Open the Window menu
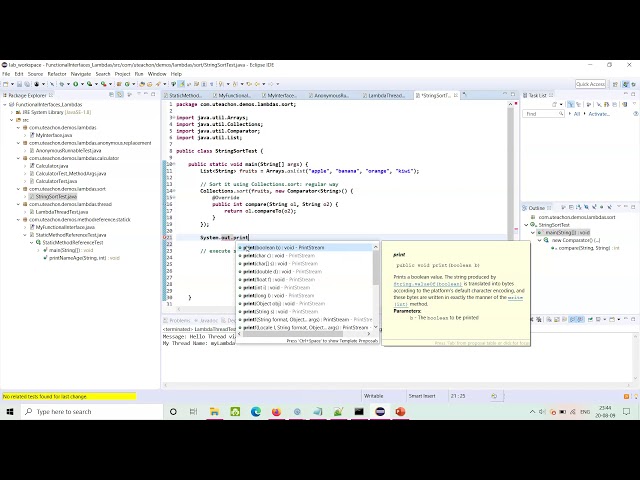The height and width of the screenshot is (480, 640). [157, 74]
